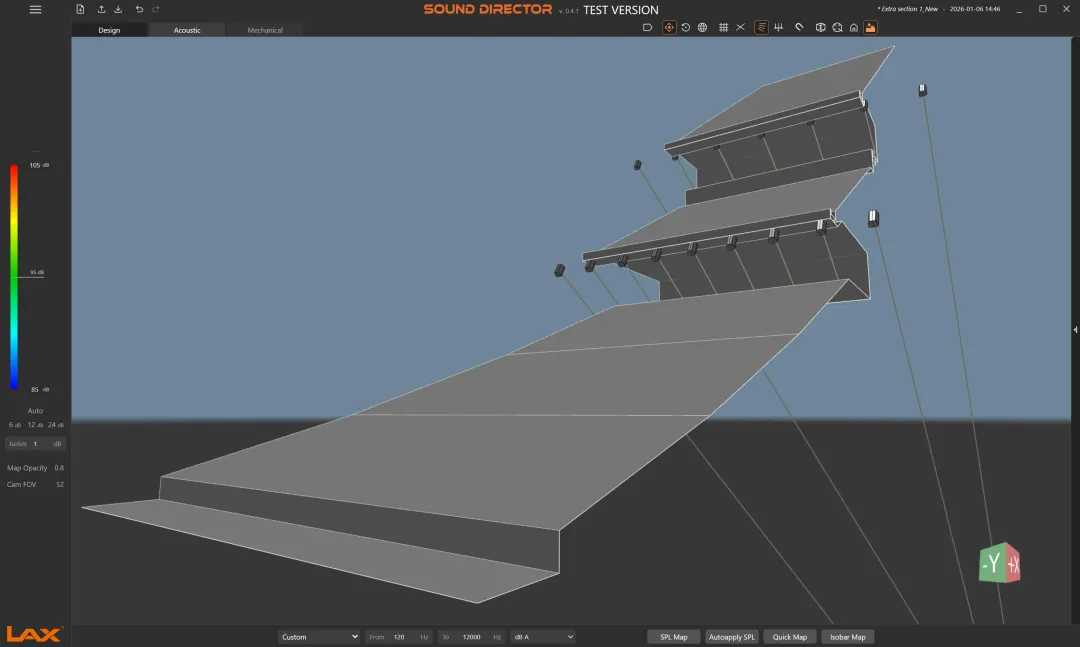The height and width of the screenshot is (647, 1080).
Task: Click the globe icon in toolbar
Action: click(x=703, y=28)
